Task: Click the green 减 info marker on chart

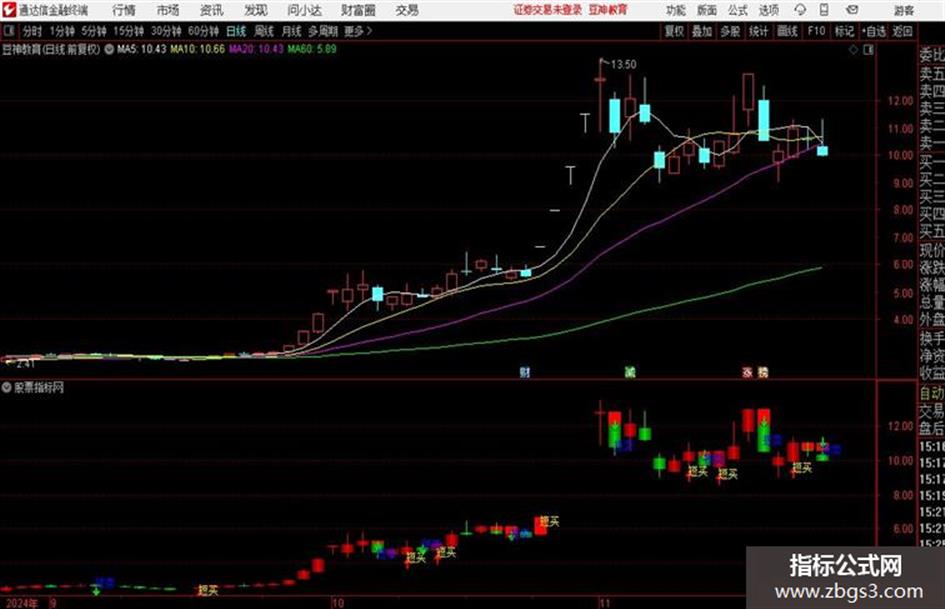Action: tap(630, 372)
